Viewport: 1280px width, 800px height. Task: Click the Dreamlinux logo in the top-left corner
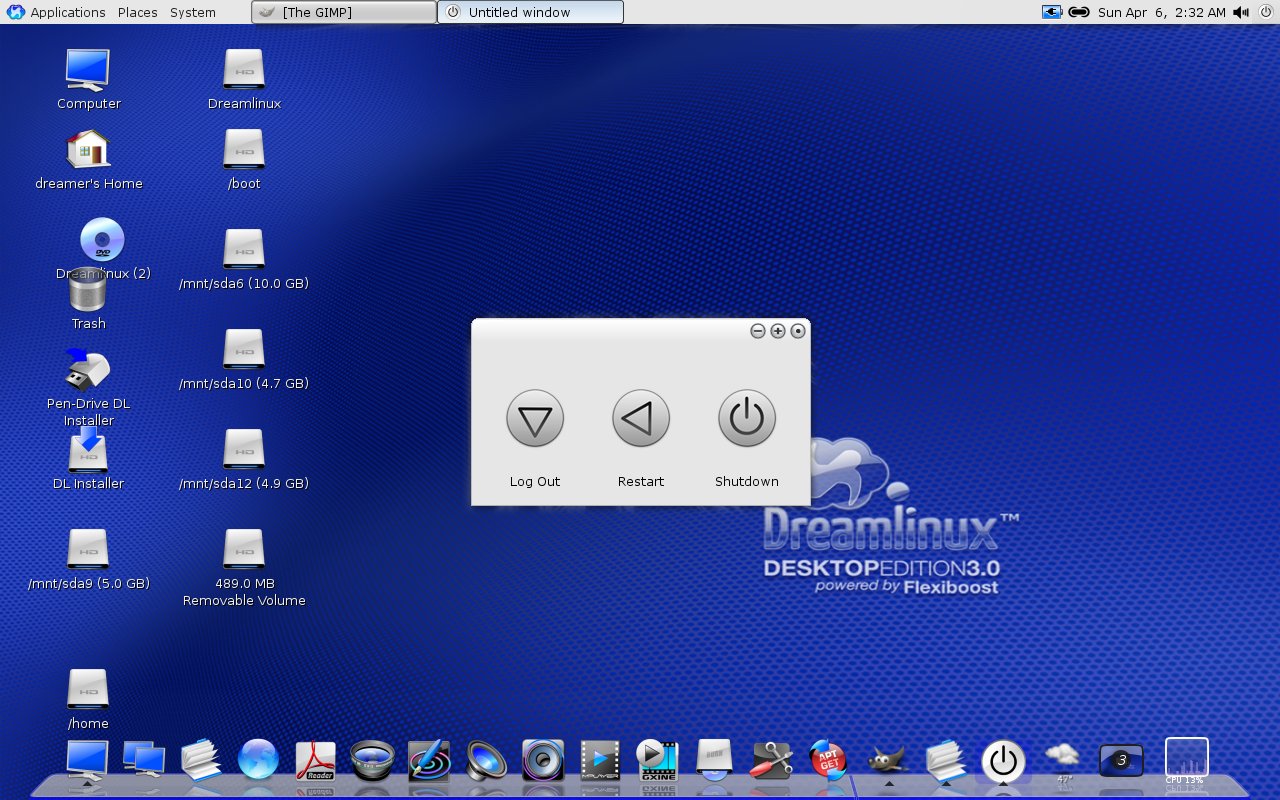[x=15, y=12]
